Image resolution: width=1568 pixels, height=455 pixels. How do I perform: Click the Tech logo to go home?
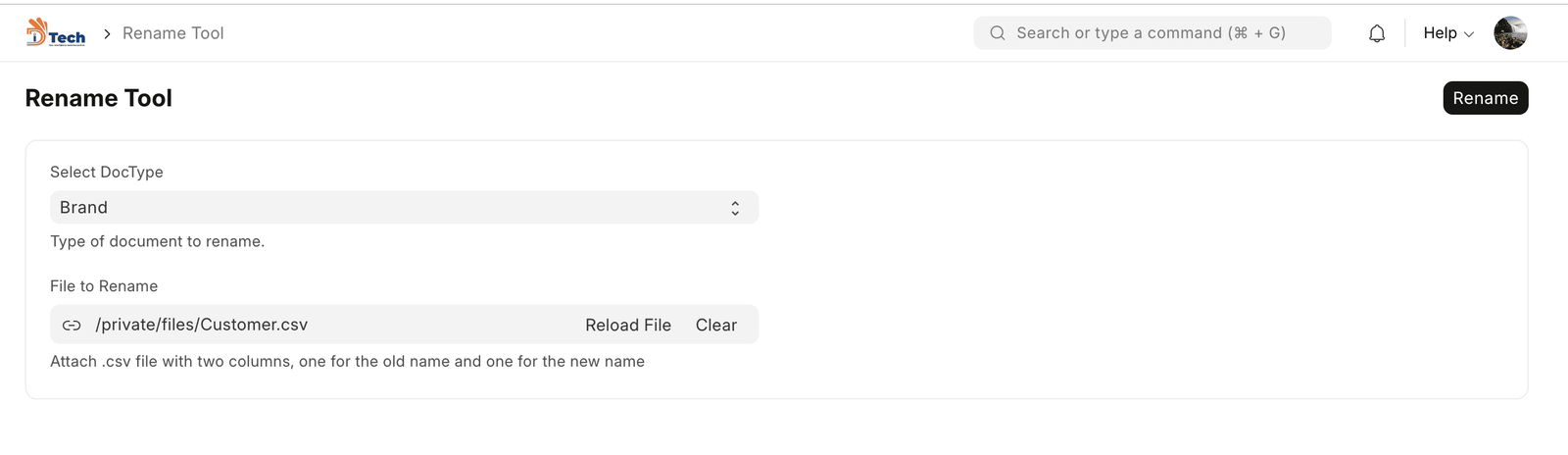[x=56, y=33]
